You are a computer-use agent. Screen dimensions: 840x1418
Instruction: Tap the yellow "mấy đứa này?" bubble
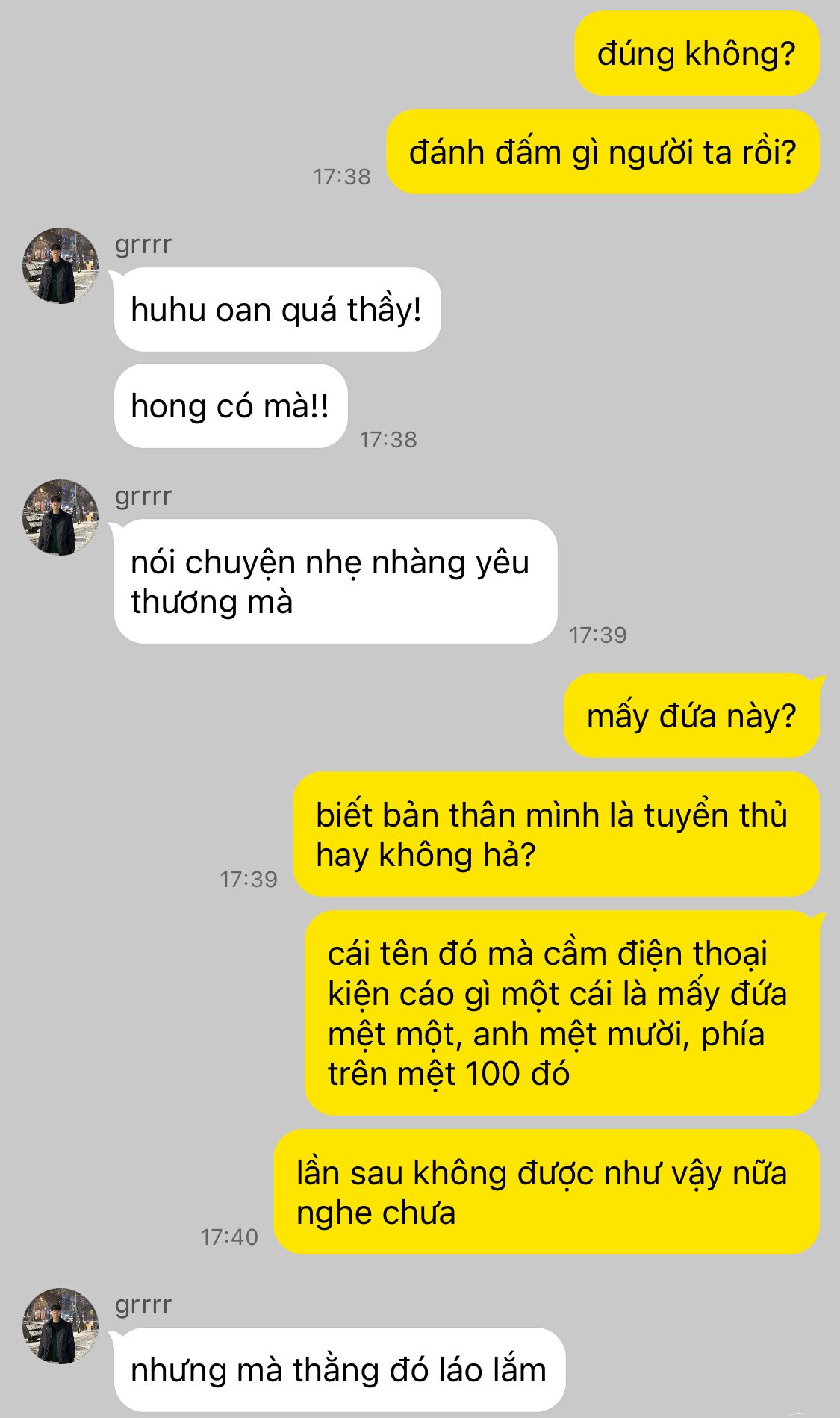coord(691,716)
